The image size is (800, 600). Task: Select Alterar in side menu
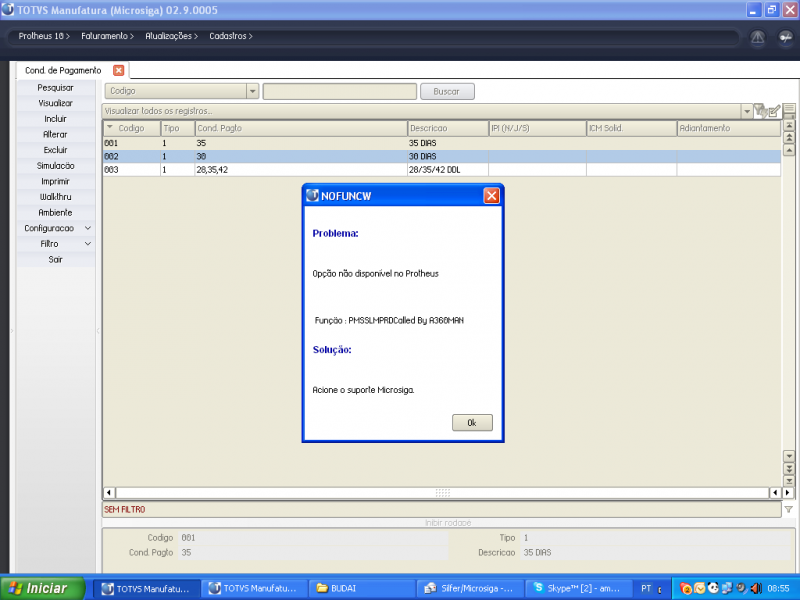(x=56, y=135)
